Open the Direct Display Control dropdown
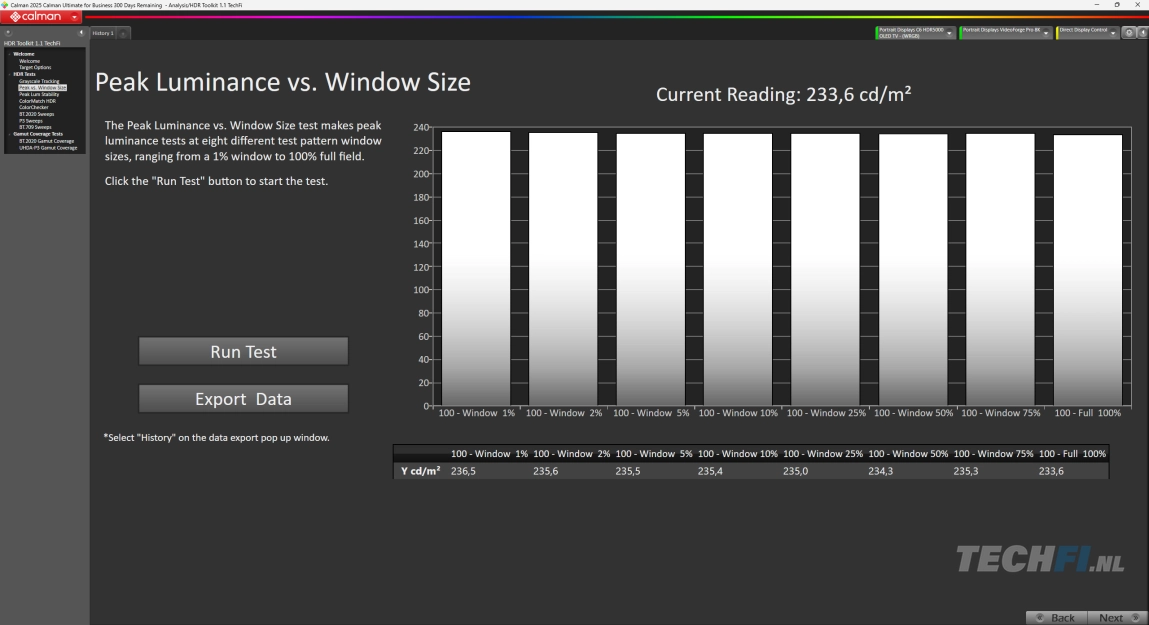1149x625 pixels. pyautogui.click(x=1113, y=33)
